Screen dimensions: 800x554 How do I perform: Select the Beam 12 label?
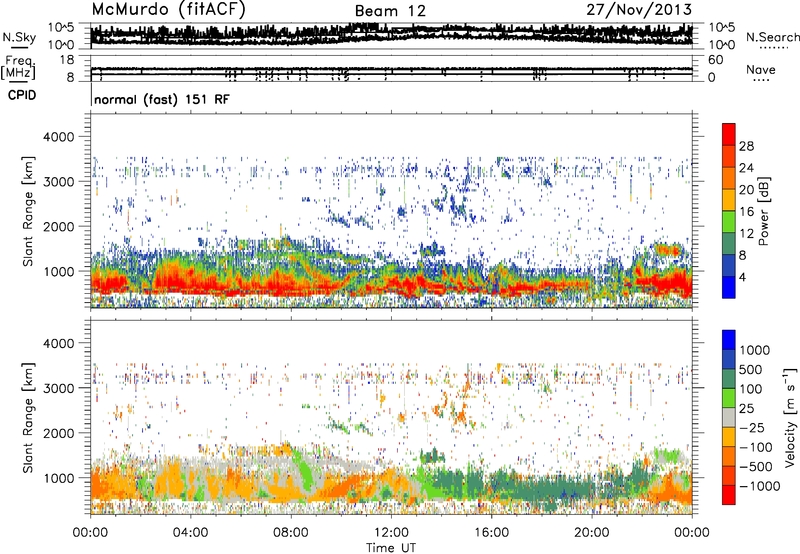390,11
